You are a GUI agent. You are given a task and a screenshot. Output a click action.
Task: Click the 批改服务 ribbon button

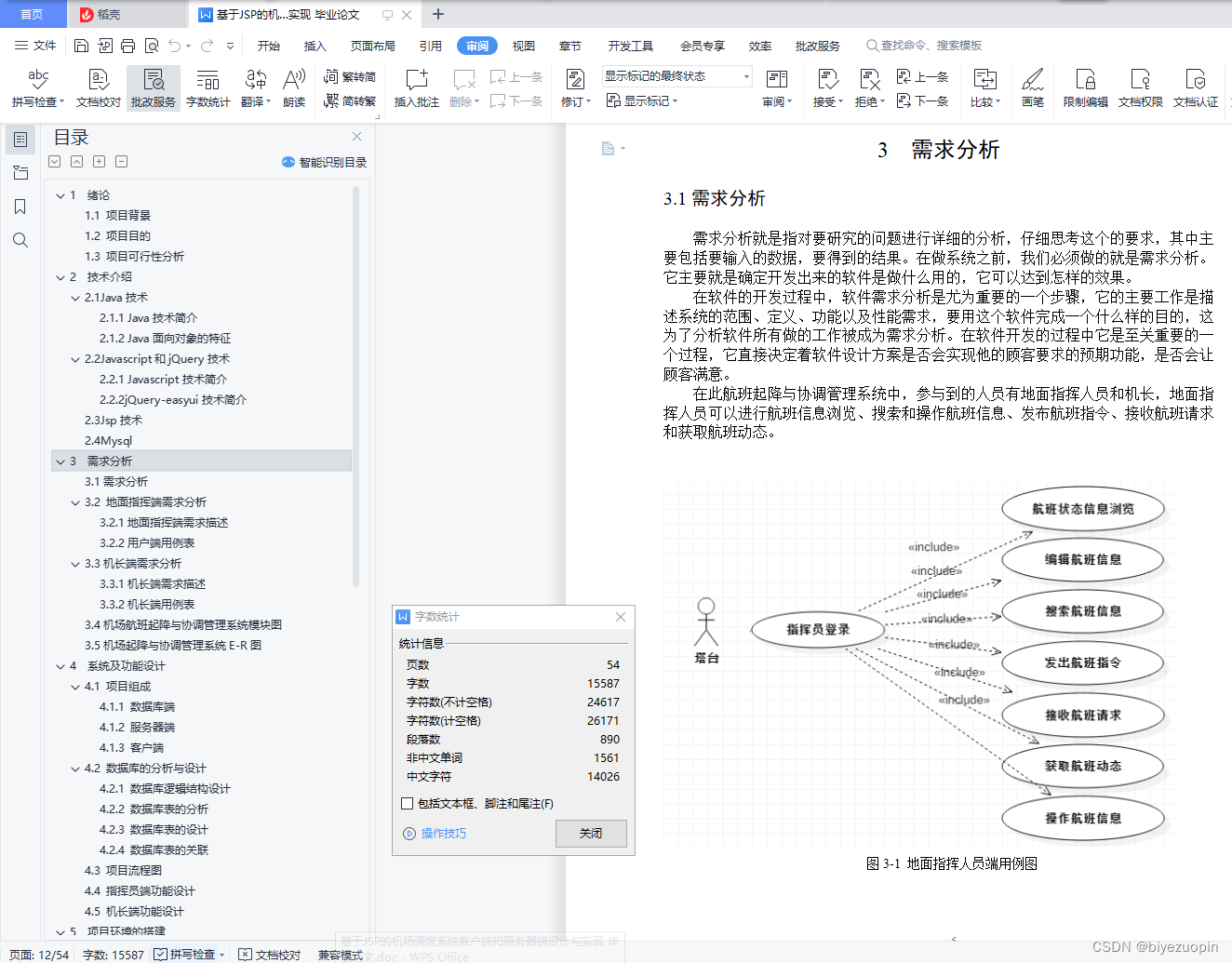154,88
